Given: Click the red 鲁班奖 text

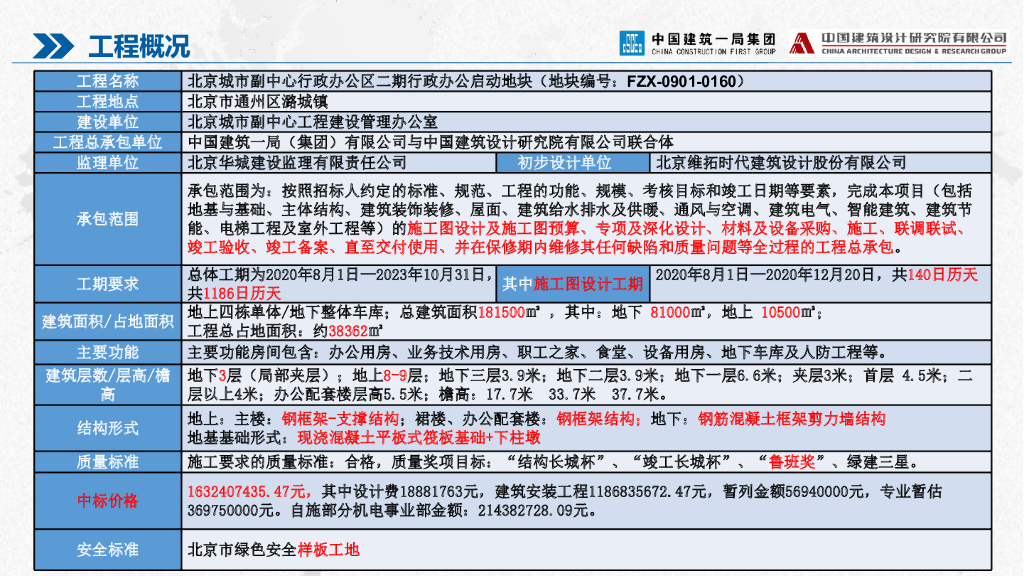Looking at the screenshot, I should 792,462.
